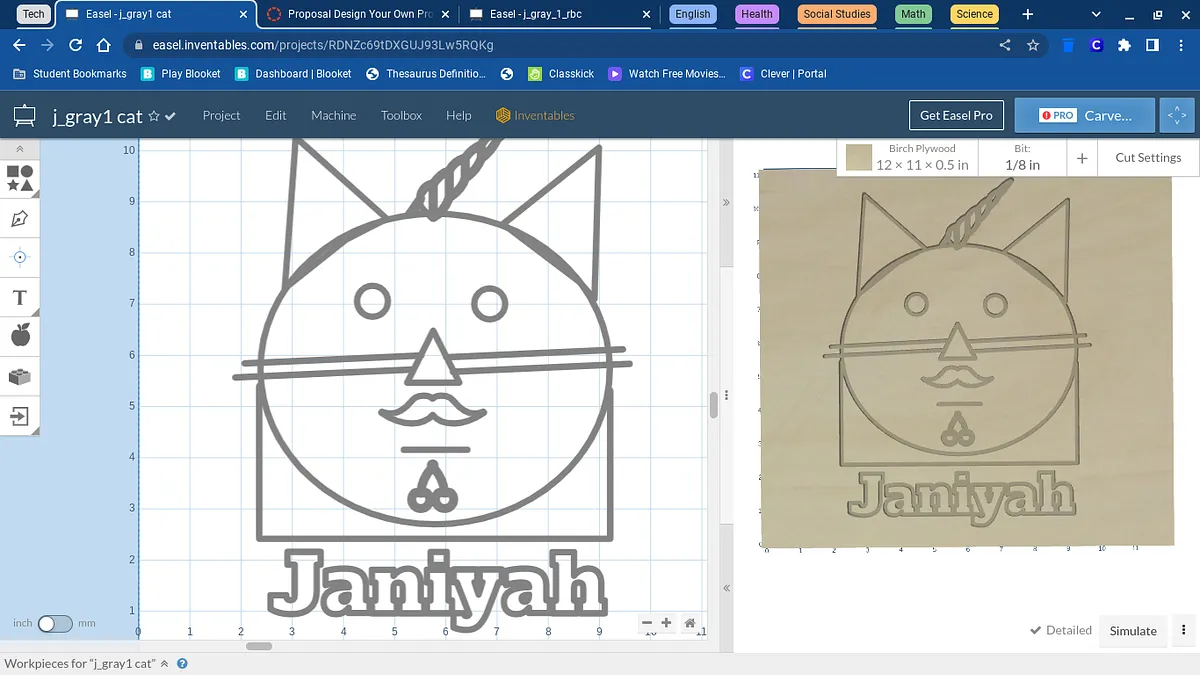Star the j_gray1 cat project
The height and width of the screenshot is (675, 1200).
tap(154, 116)
